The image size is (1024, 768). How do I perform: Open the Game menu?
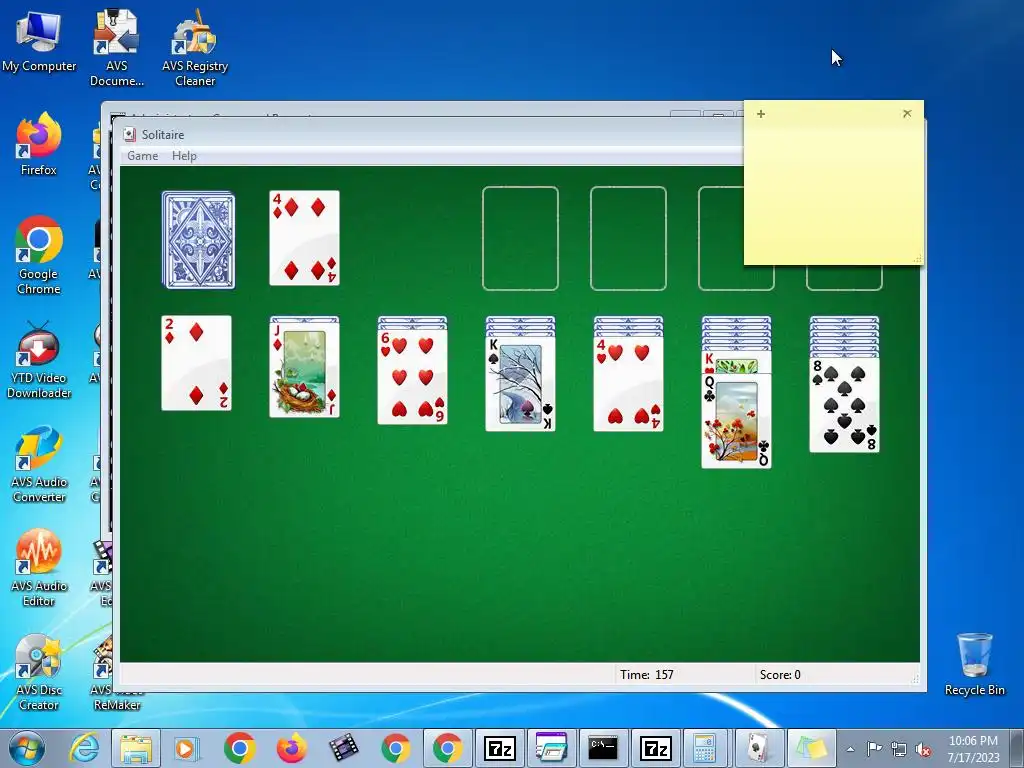(x=142, y=155)
